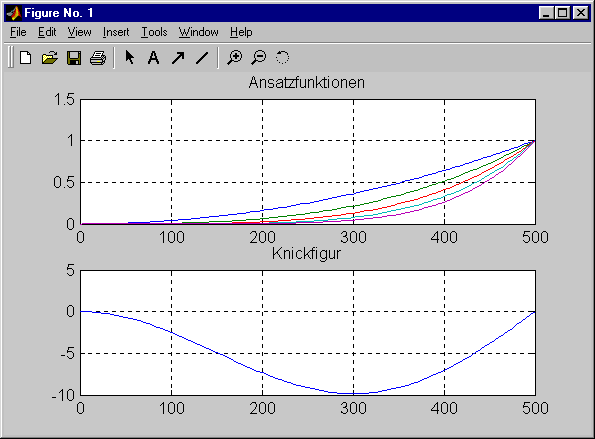Expand the Tools menu
This screenshot has height=439, width=595.
tap(154, 32)
